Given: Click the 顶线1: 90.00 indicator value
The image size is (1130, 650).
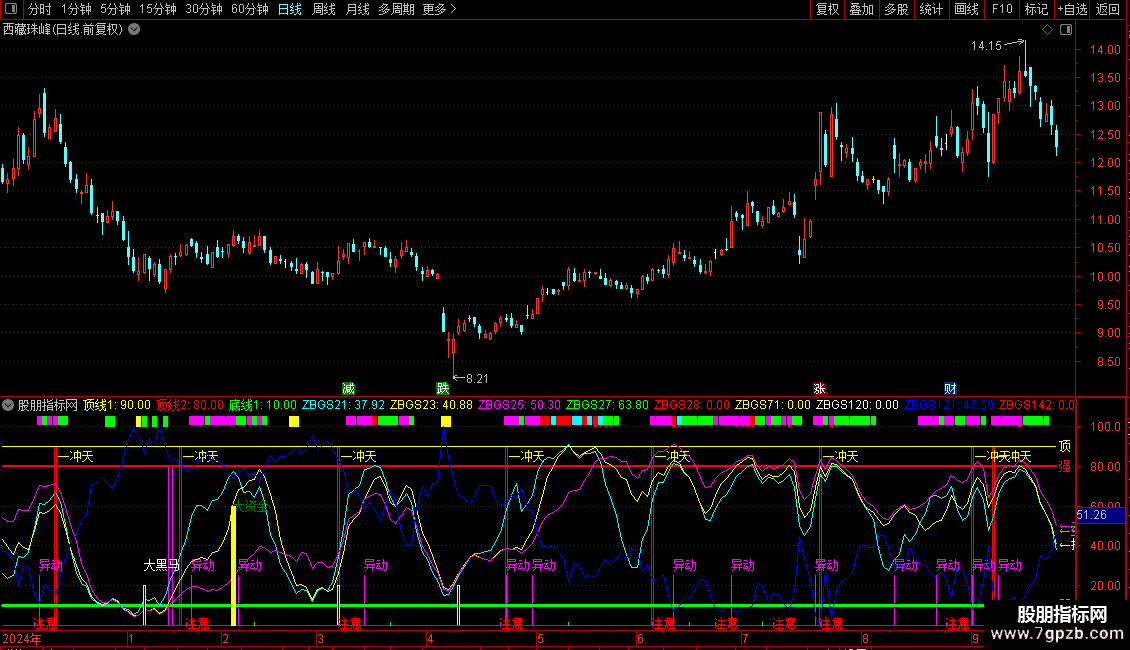Looking at the screenshot, I should (x=117, y=405).
